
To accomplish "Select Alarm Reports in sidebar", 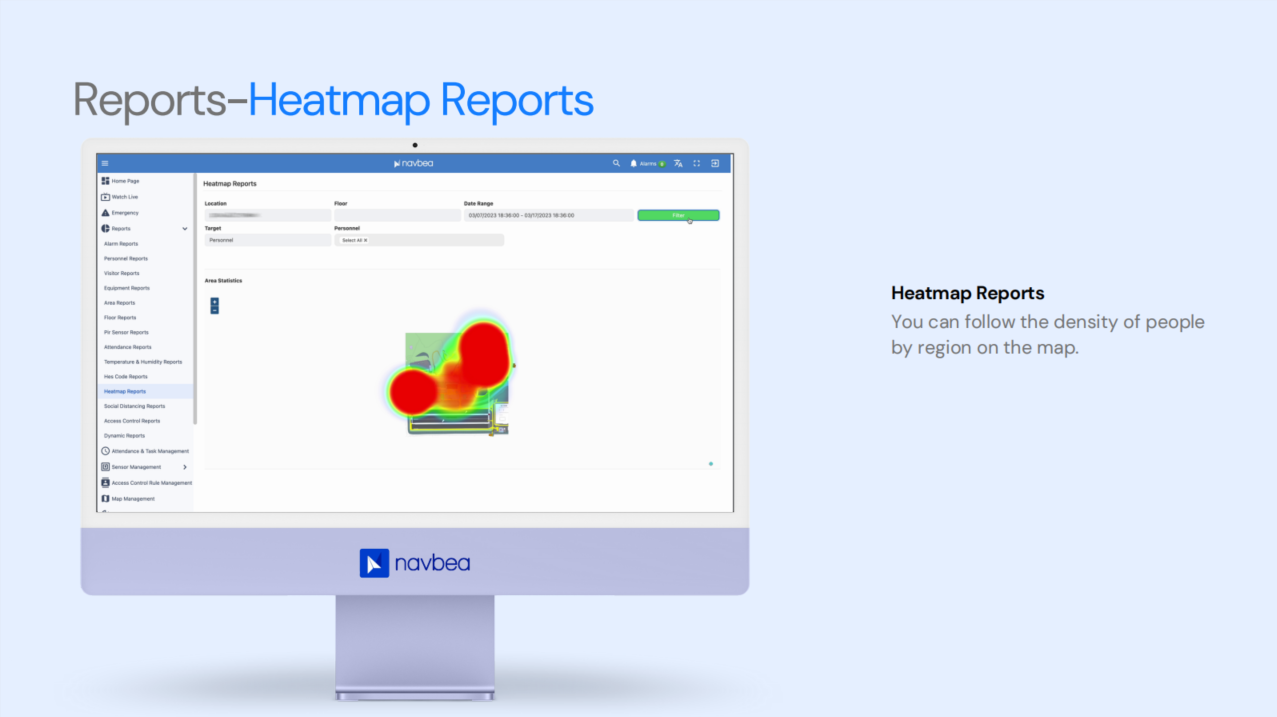I will click(121, 244).
